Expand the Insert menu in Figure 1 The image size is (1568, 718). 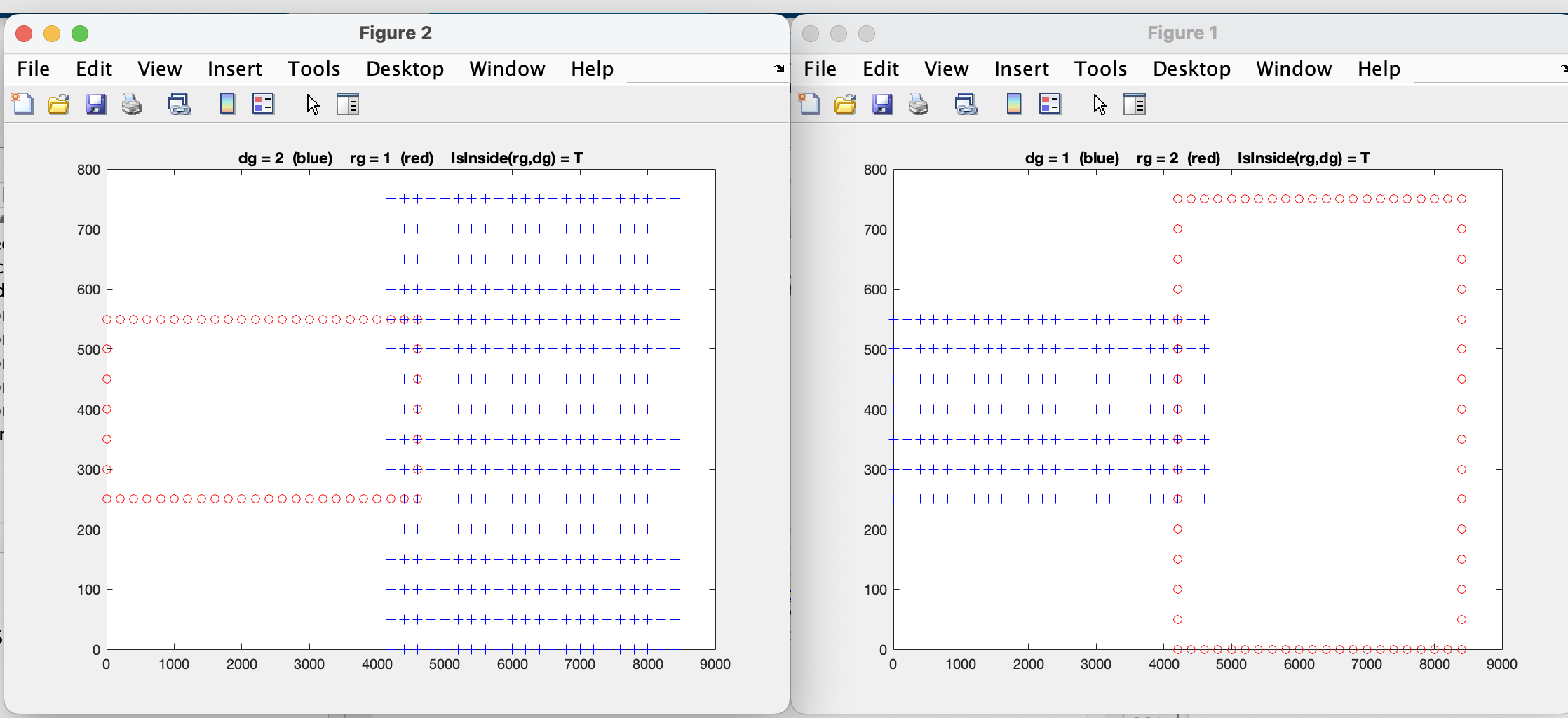pyautogui.click(x=1021, y=69)
